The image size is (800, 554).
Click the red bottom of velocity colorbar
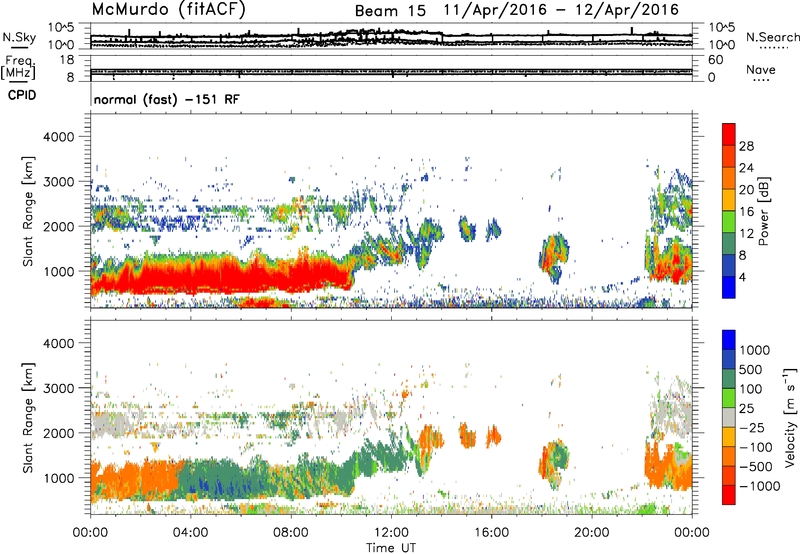click(x=729, y=495)
